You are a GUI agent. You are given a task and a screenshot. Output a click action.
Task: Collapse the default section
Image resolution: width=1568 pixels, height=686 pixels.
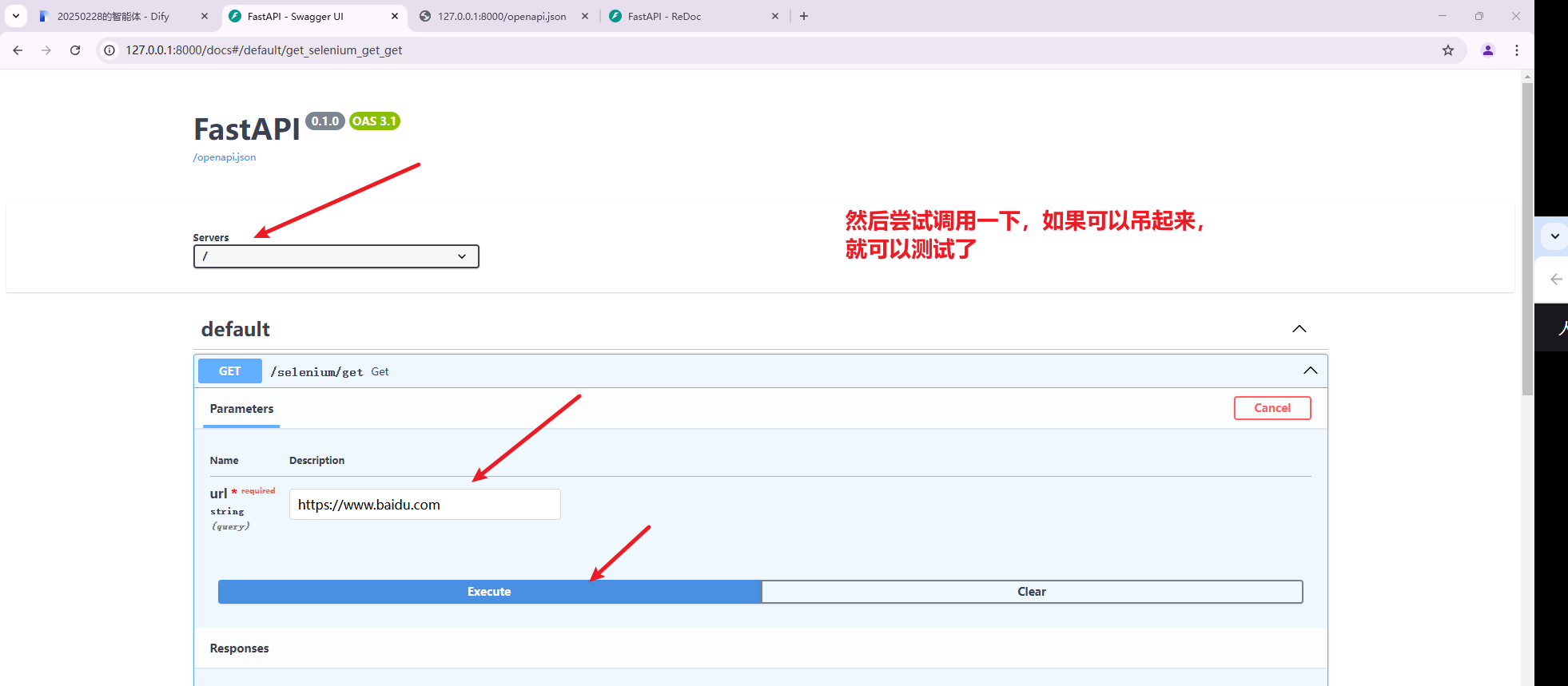pos(1299,329)
